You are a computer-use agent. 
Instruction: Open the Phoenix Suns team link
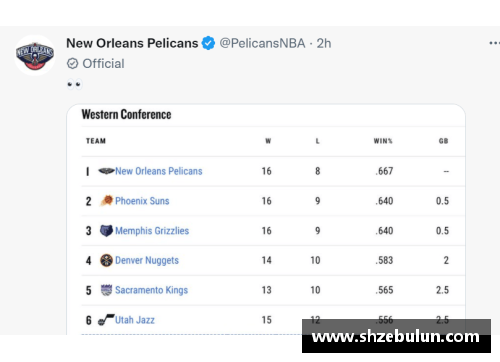pos(142,201)
